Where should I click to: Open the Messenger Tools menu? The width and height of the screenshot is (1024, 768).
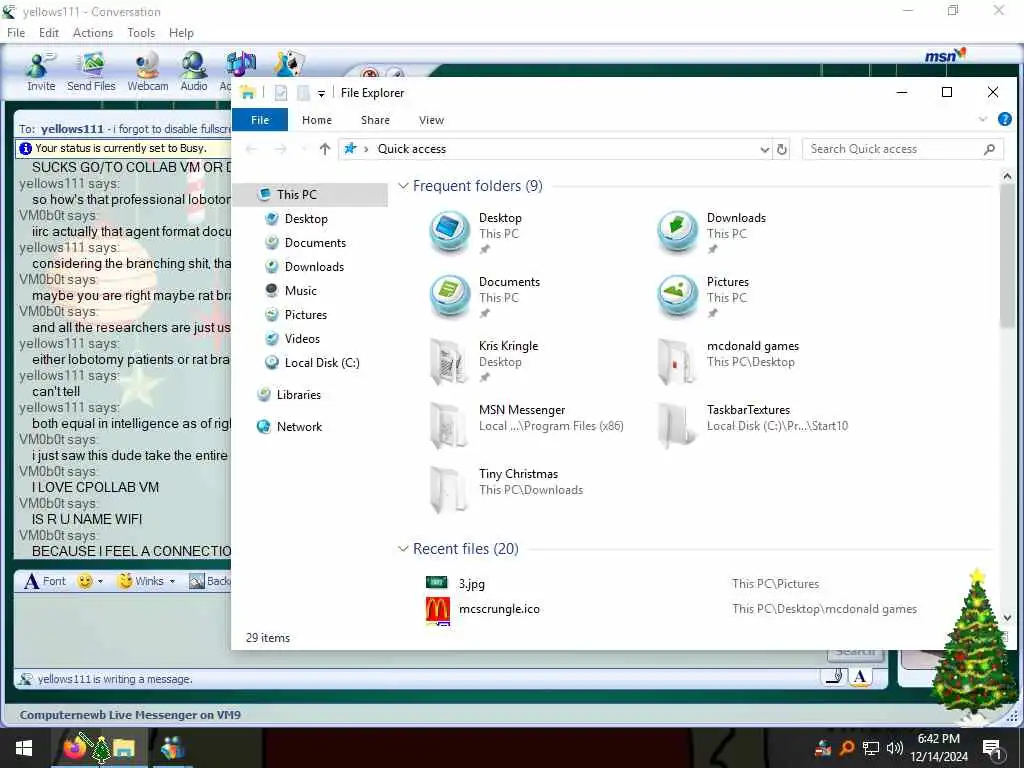coord(141,33)
